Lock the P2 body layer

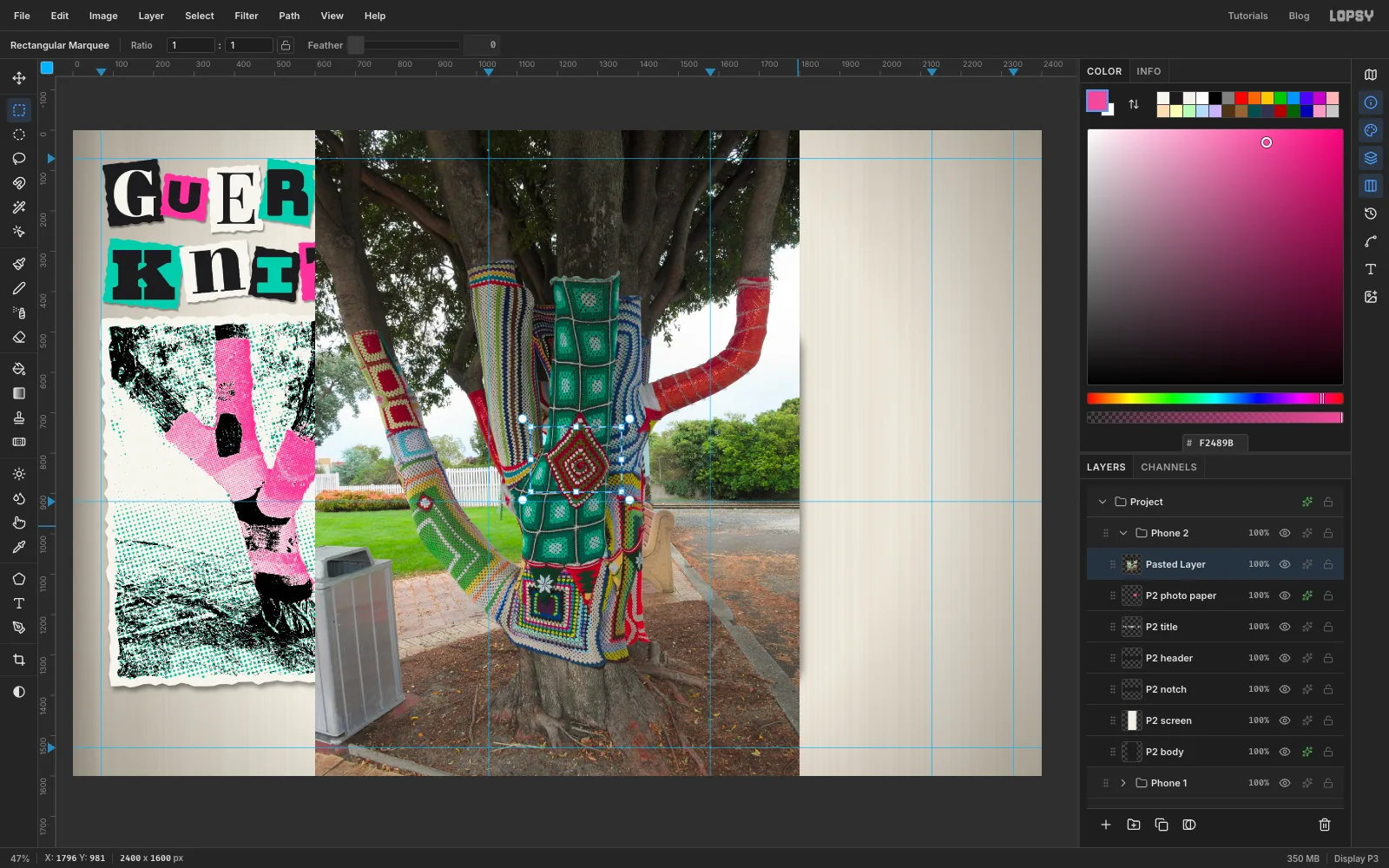(1328, 752)
